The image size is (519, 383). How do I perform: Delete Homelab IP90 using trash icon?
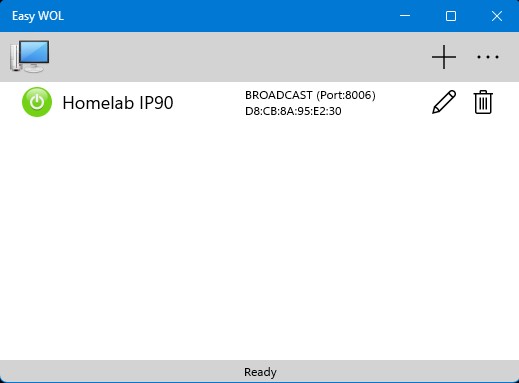click(x=483, y=102)
